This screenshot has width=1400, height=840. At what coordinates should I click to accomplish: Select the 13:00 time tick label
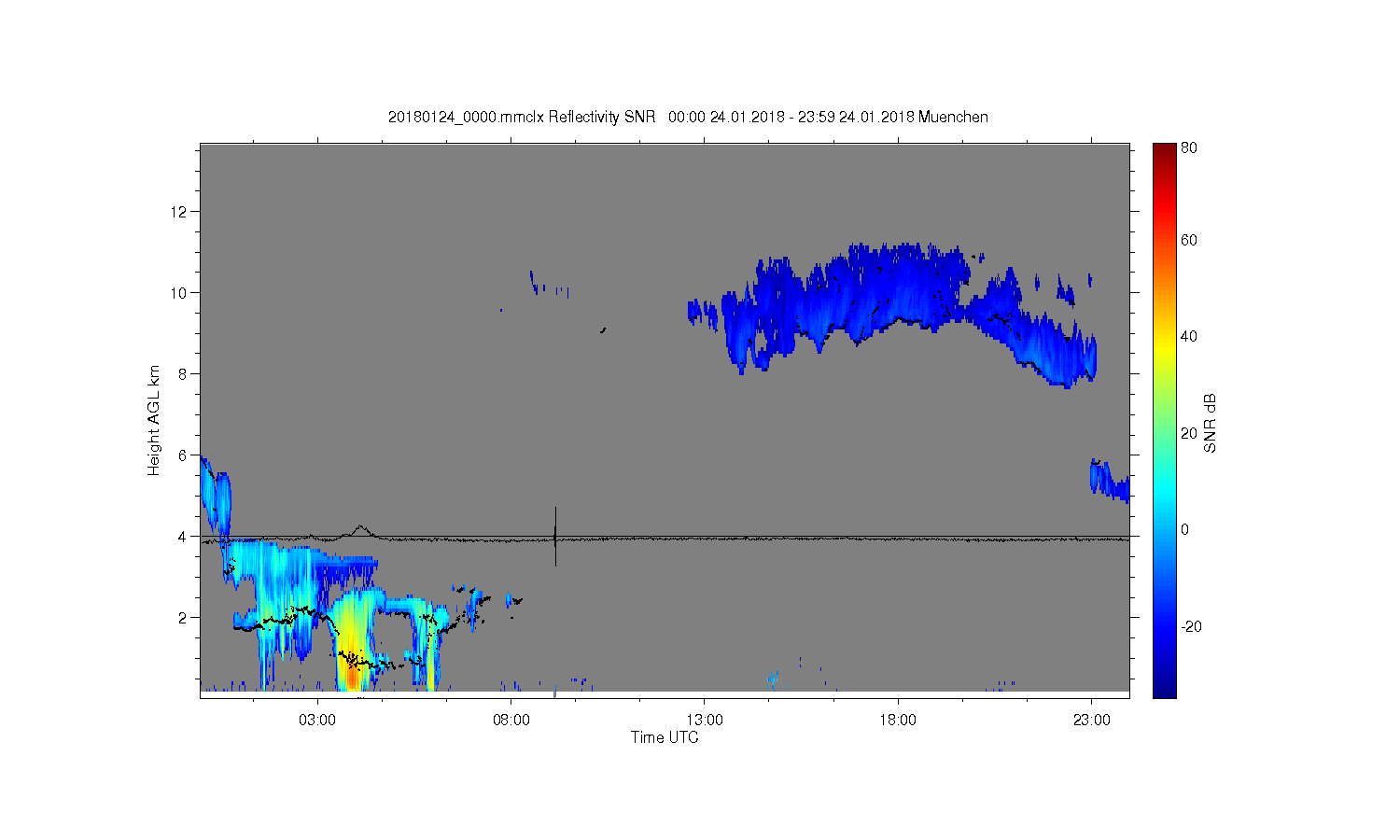point(705,721)
